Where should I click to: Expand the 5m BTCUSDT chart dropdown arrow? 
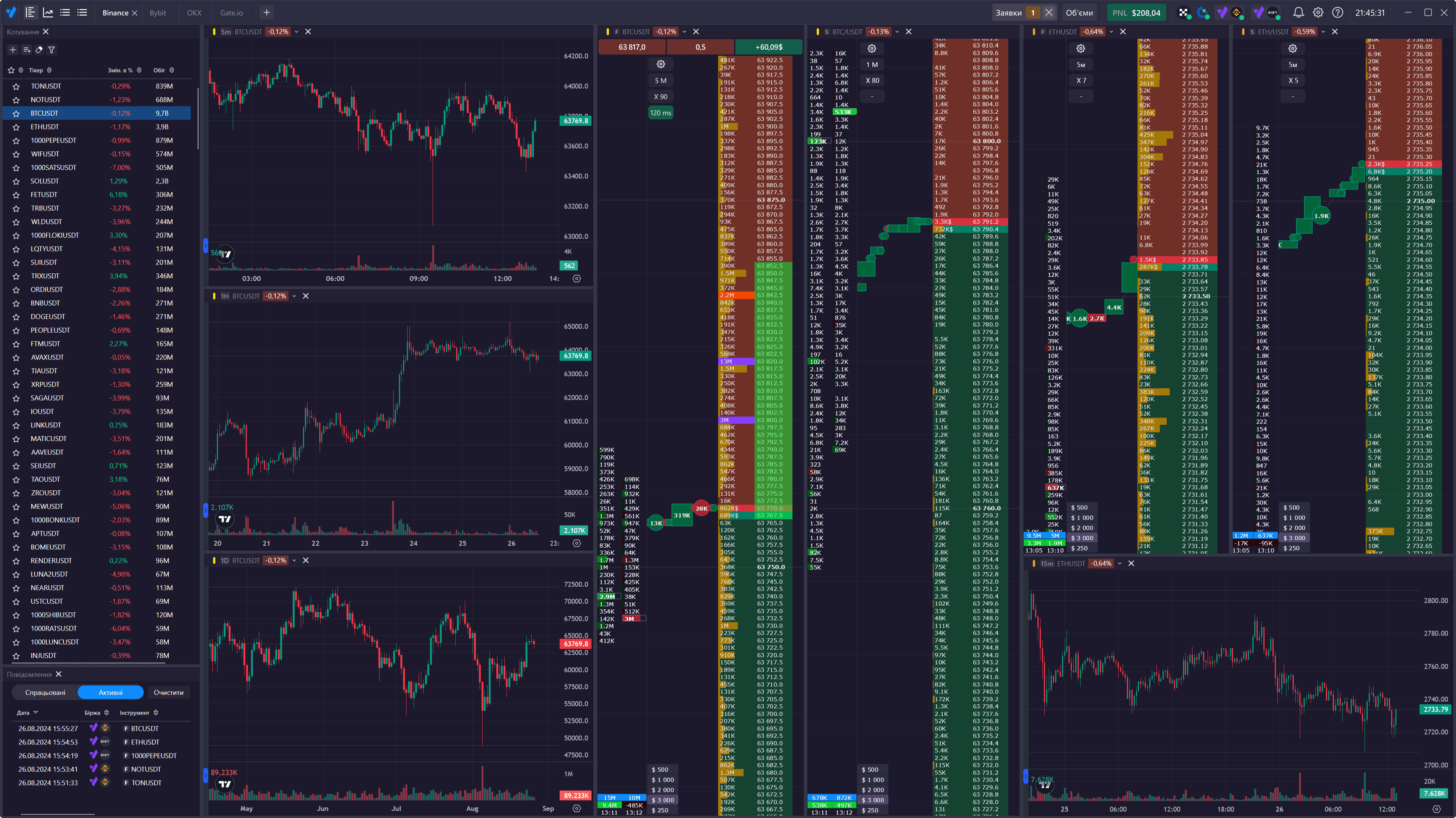point(296,31)
